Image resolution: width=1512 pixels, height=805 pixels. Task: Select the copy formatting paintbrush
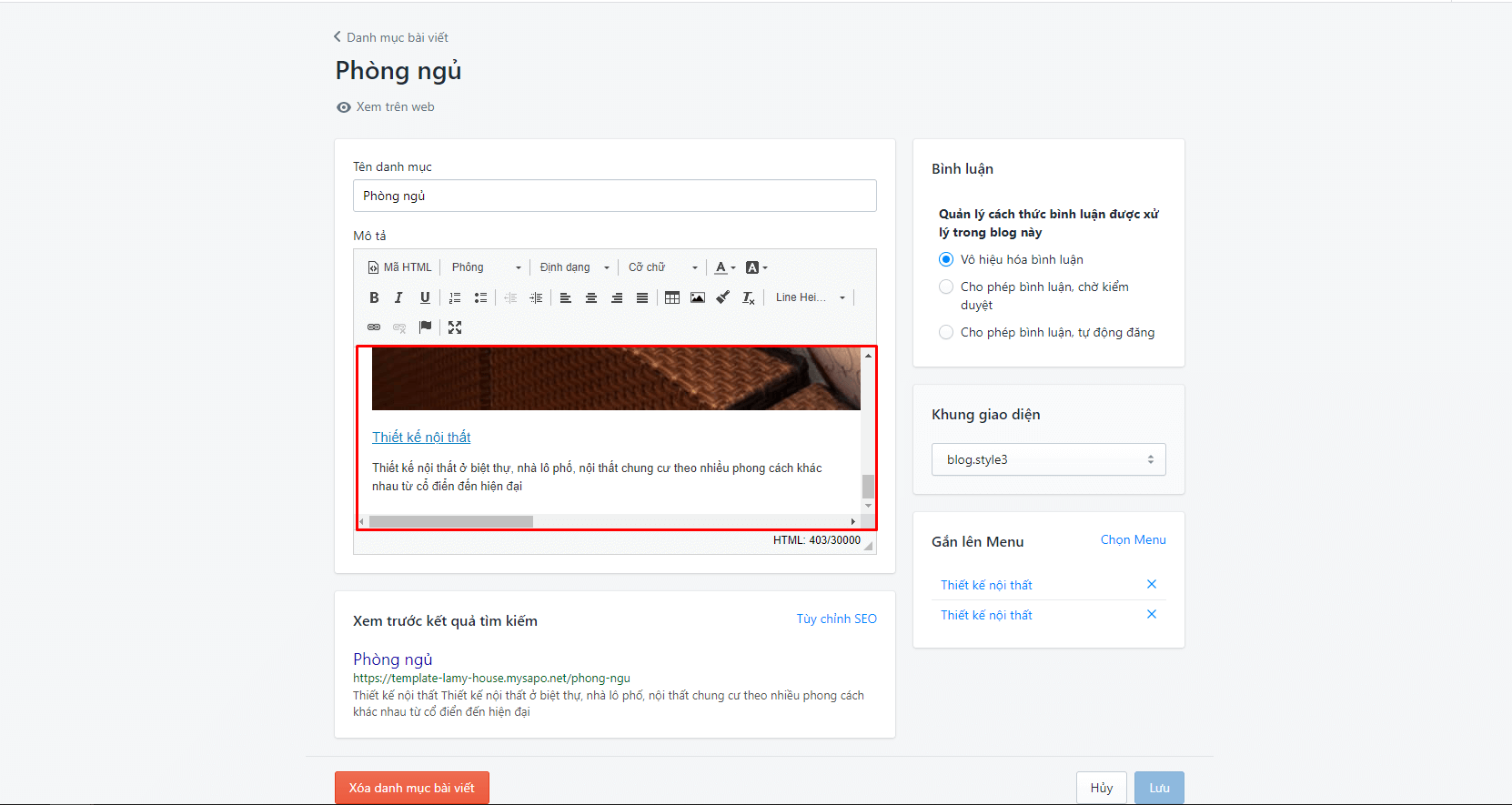(x=723, y=297)
